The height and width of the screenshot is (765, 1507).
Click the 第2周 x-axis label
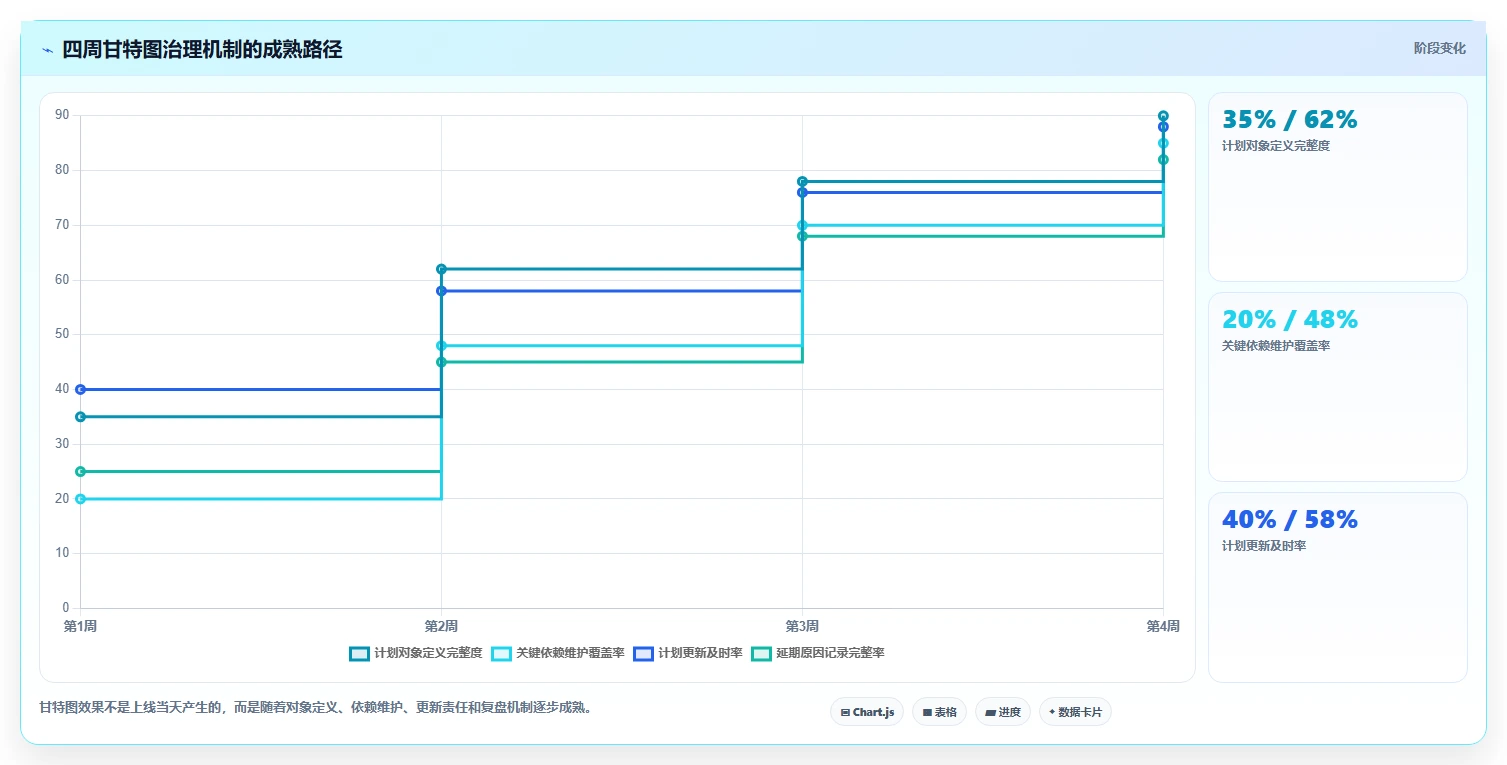tap(441, 627)
